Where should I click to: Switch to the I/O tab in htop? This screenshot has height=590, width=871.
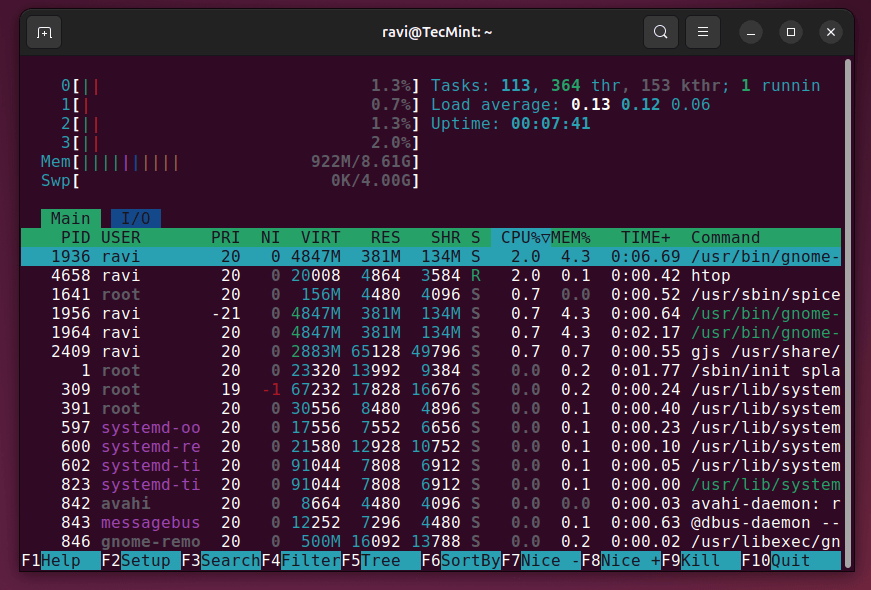tap(136, 218)
